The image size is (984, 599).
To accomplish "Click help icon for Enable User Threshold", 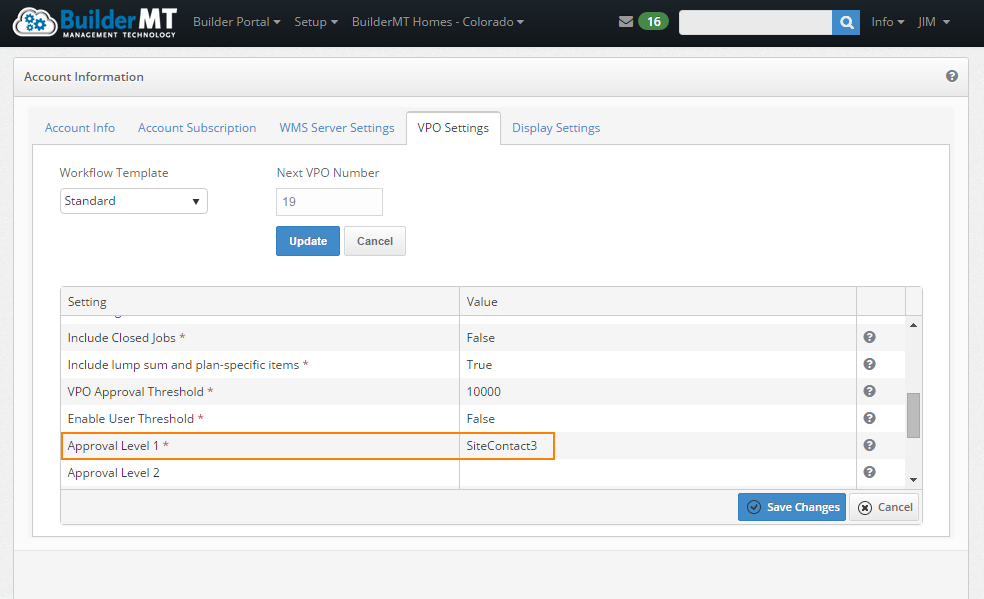I will 869,419.
